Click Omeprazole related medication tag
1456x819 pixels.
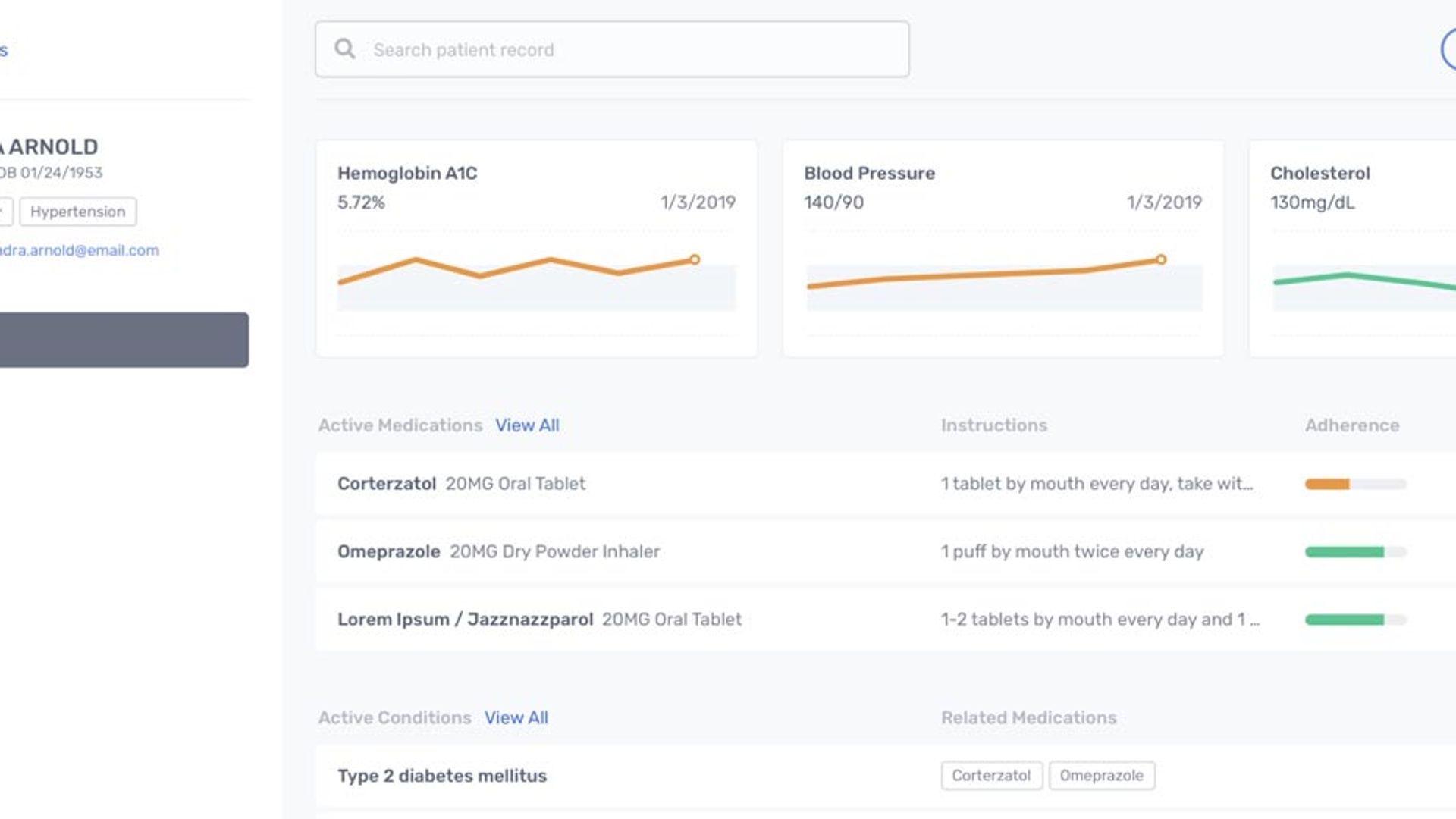(1101, 776)
